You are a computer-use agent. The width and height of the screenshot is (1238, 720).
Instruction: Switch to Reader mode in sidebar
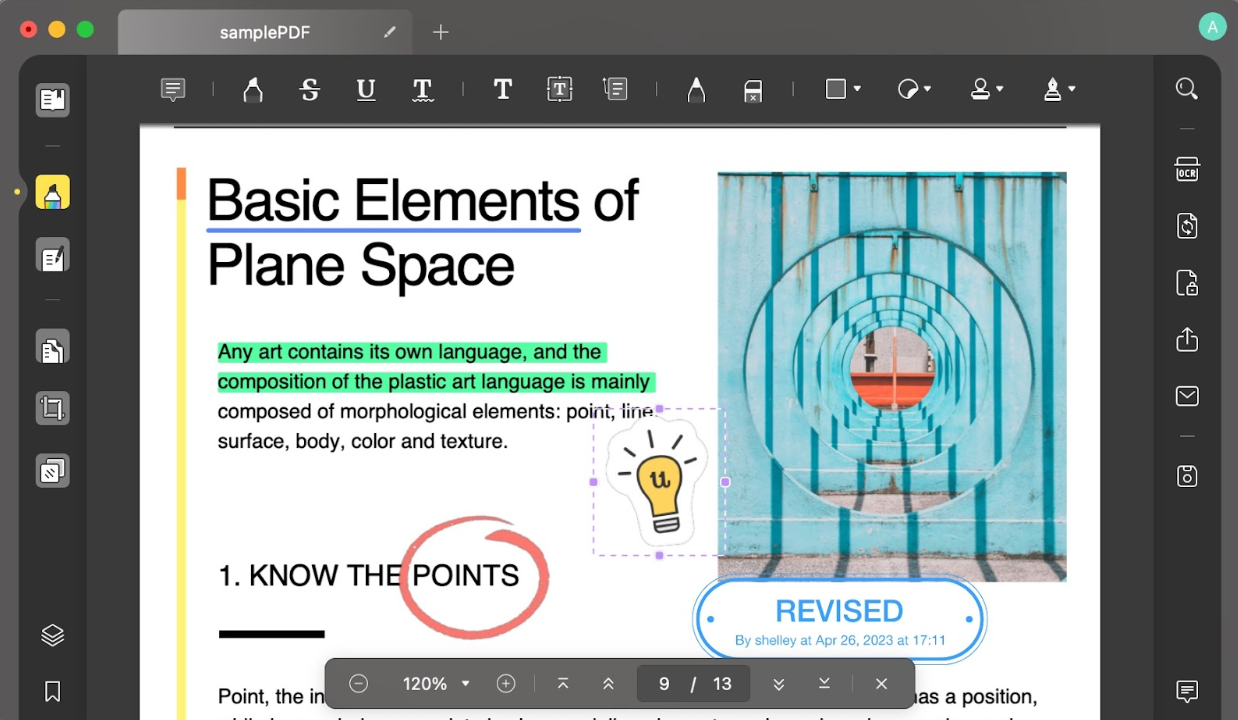[x=53, y=100]
